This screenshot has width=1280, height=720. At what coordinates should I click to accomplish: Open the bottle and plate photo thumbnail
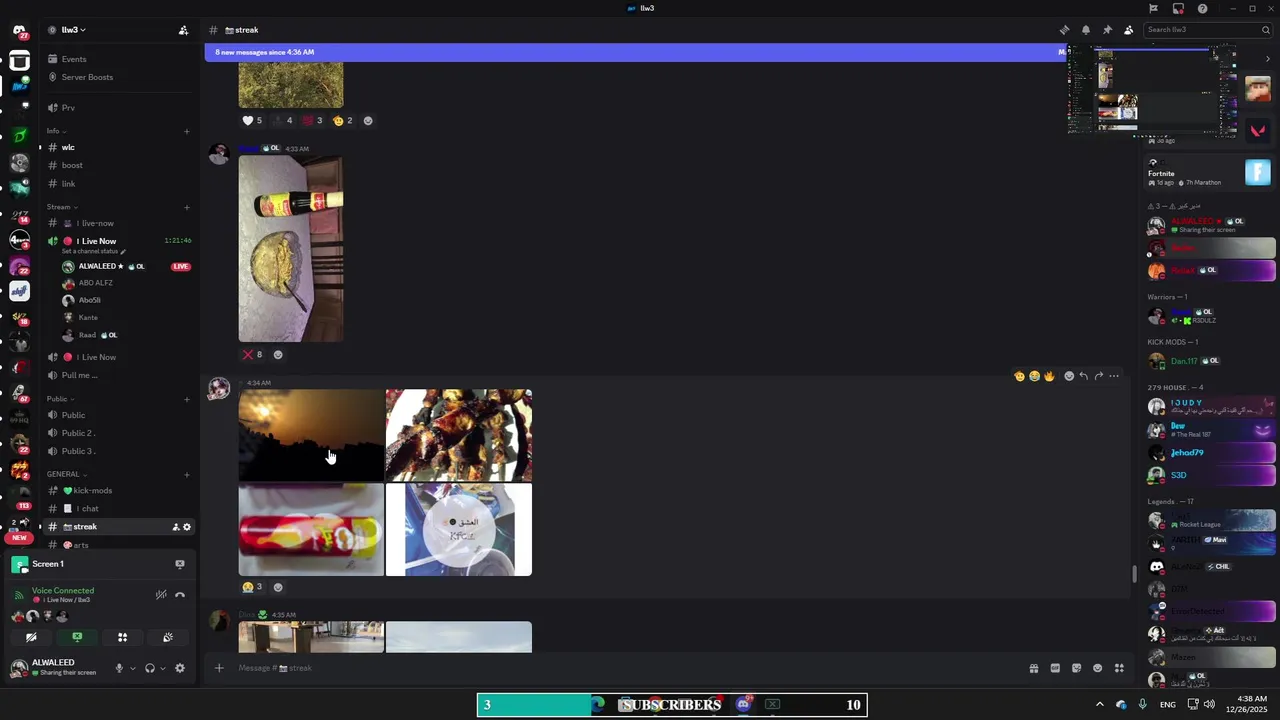click(291, 249)
